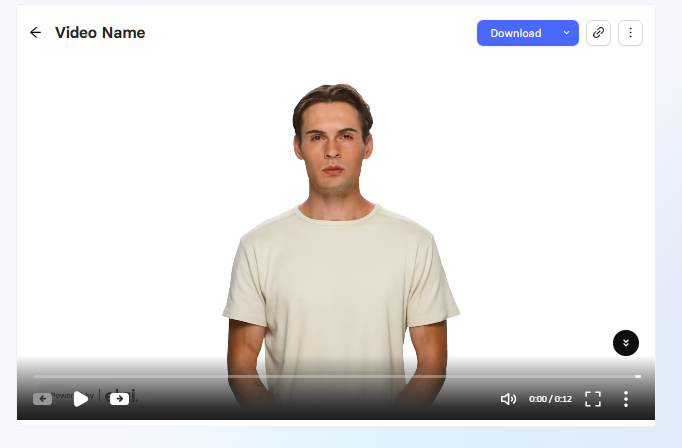Click the black double-chevron scroll down button
682x448 pixels.
pos(626,343)
